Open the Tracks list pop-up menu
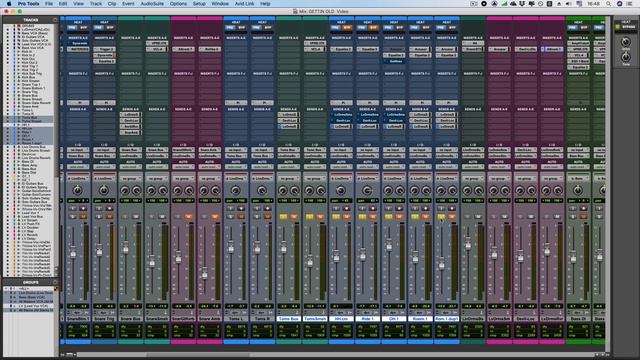Viewport: 640px width, 360px height. point(55,20)
